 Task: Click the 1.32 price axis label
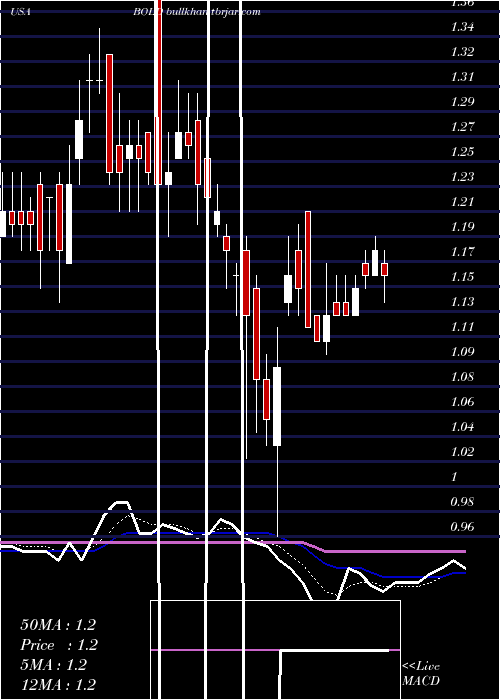click(x=462, y=52)
